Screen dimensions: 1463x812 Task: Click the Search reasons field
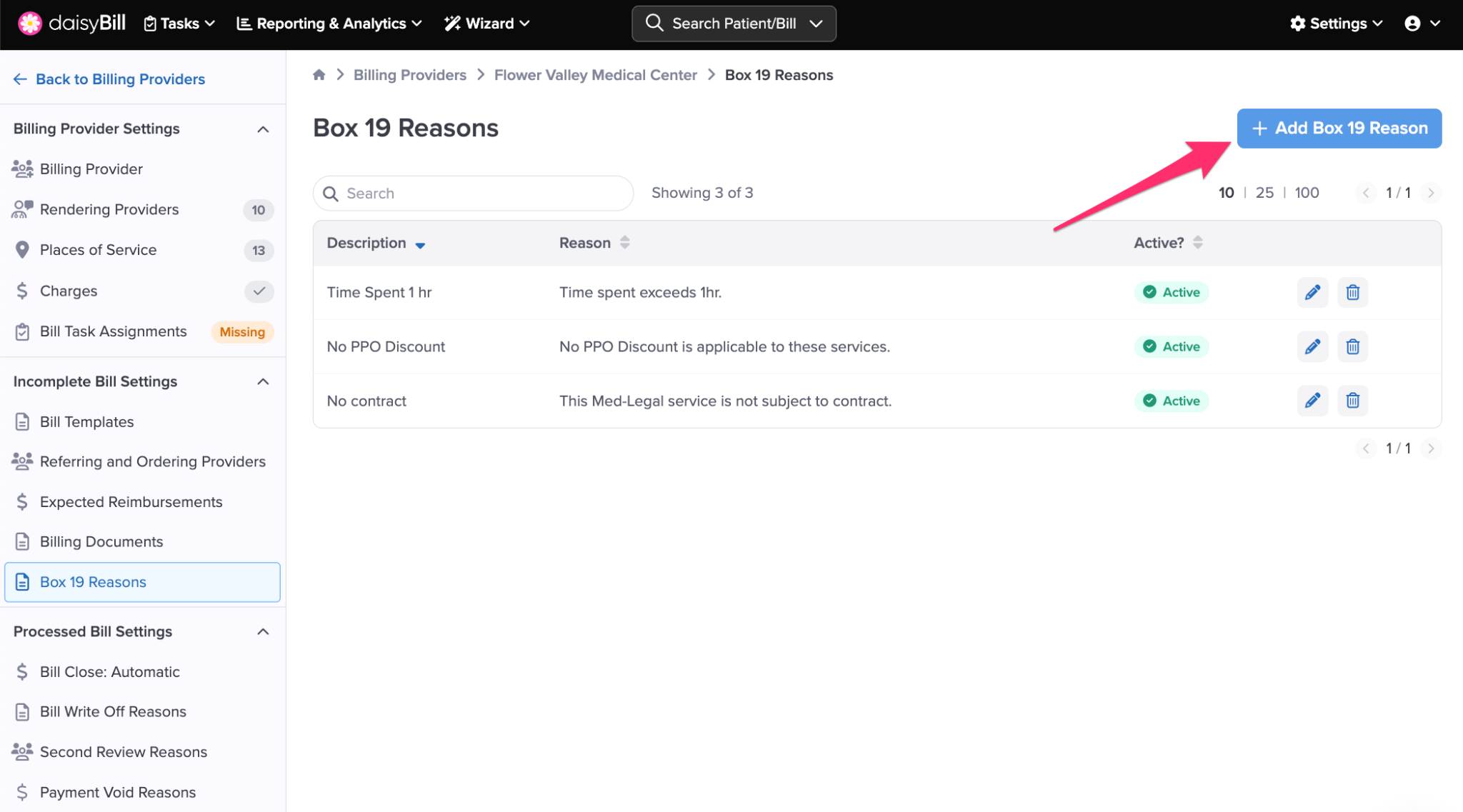coord(473,194)
